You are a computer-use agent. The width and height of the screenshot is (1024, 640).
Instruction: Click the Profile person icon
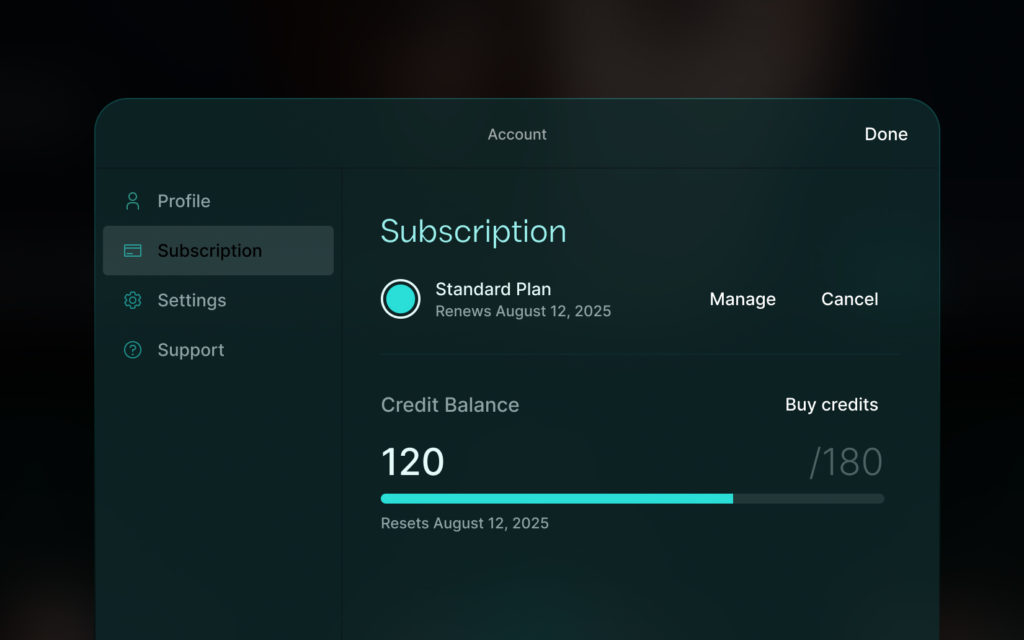[132, 201]
